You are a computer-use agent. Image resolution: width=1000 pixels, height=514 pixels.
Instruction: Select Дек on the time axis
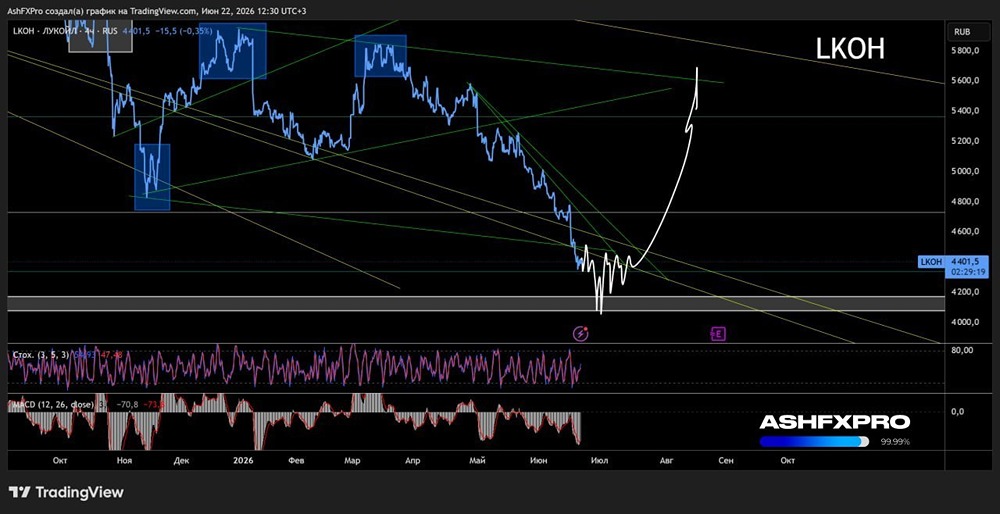[182, 460]
